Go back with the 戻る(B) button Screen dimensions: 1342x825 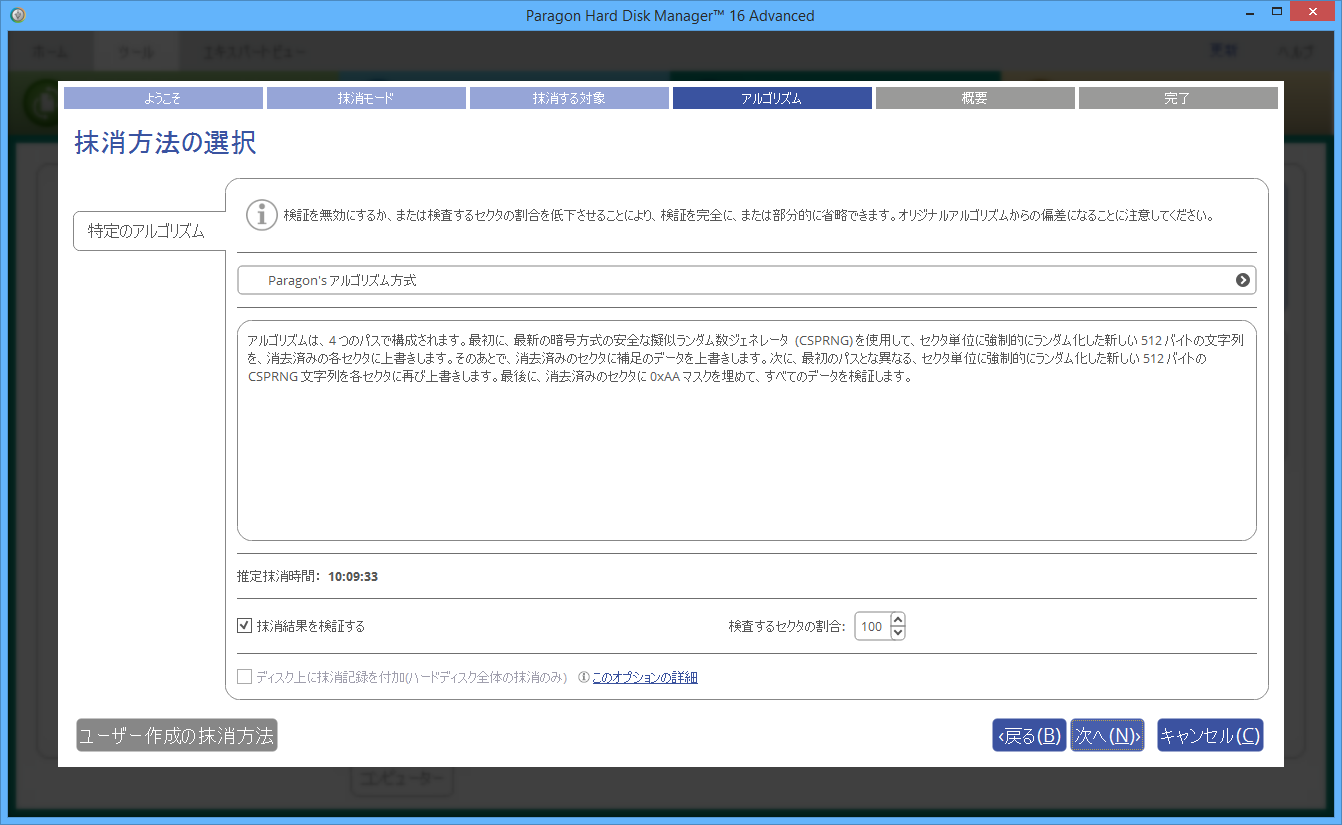[1029, 735]
